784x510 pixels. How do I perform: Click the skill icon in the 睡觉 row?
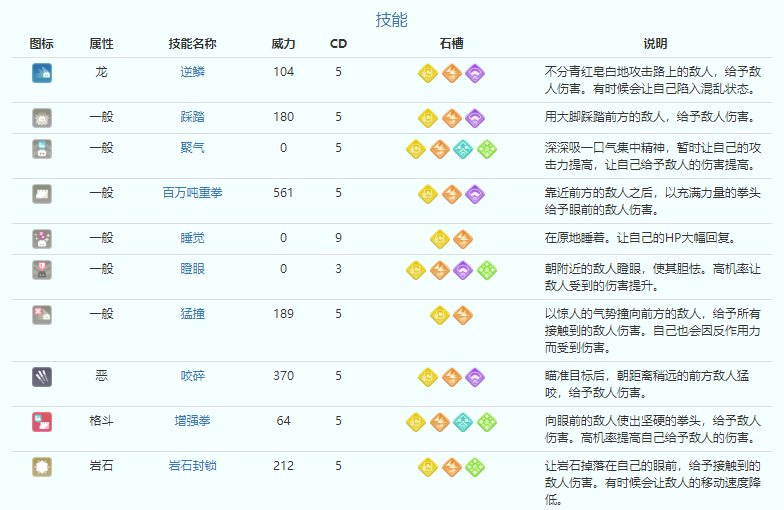click(x=42, y=239)
